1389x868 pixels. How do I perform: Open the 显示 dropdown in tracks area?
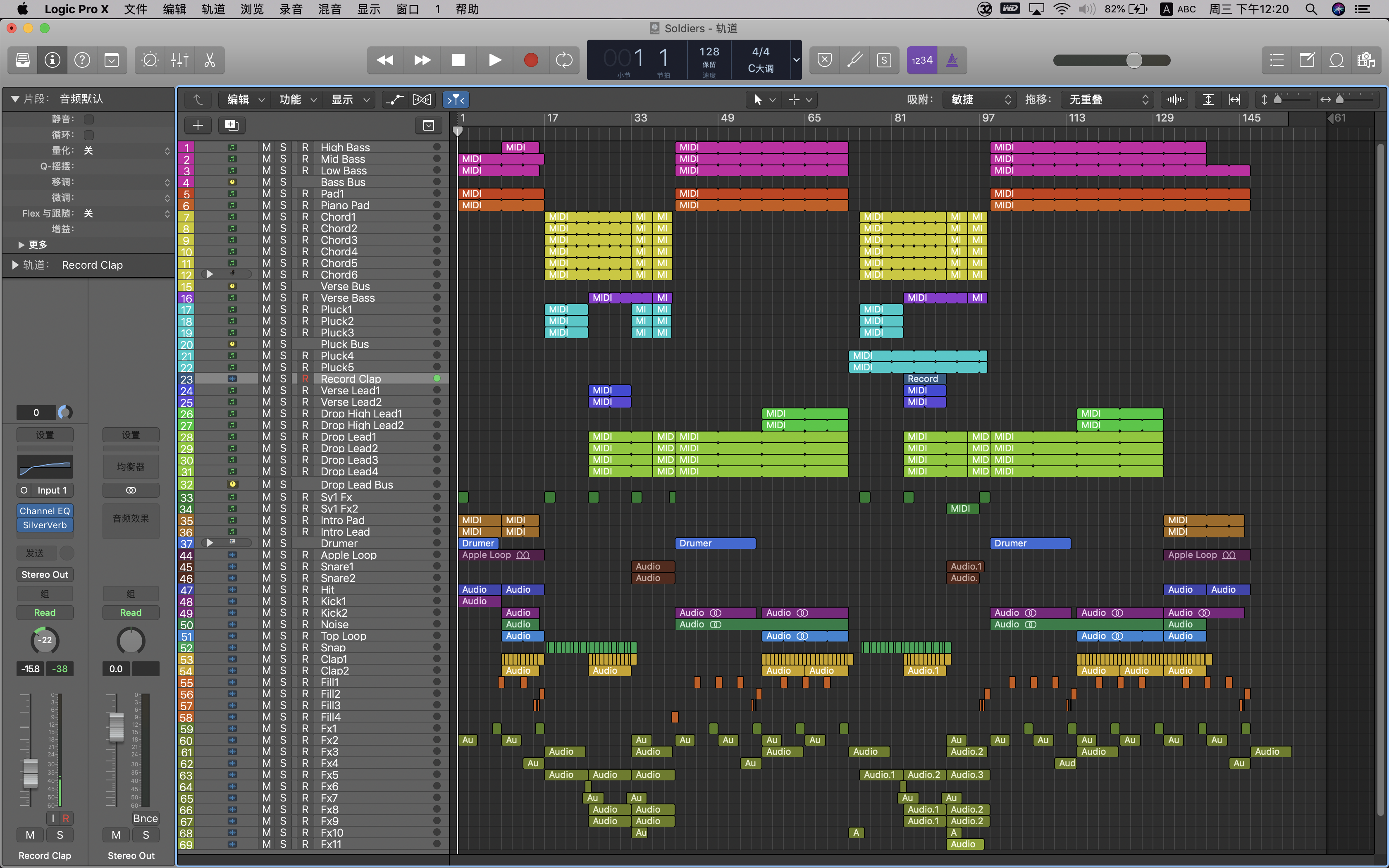350,100
